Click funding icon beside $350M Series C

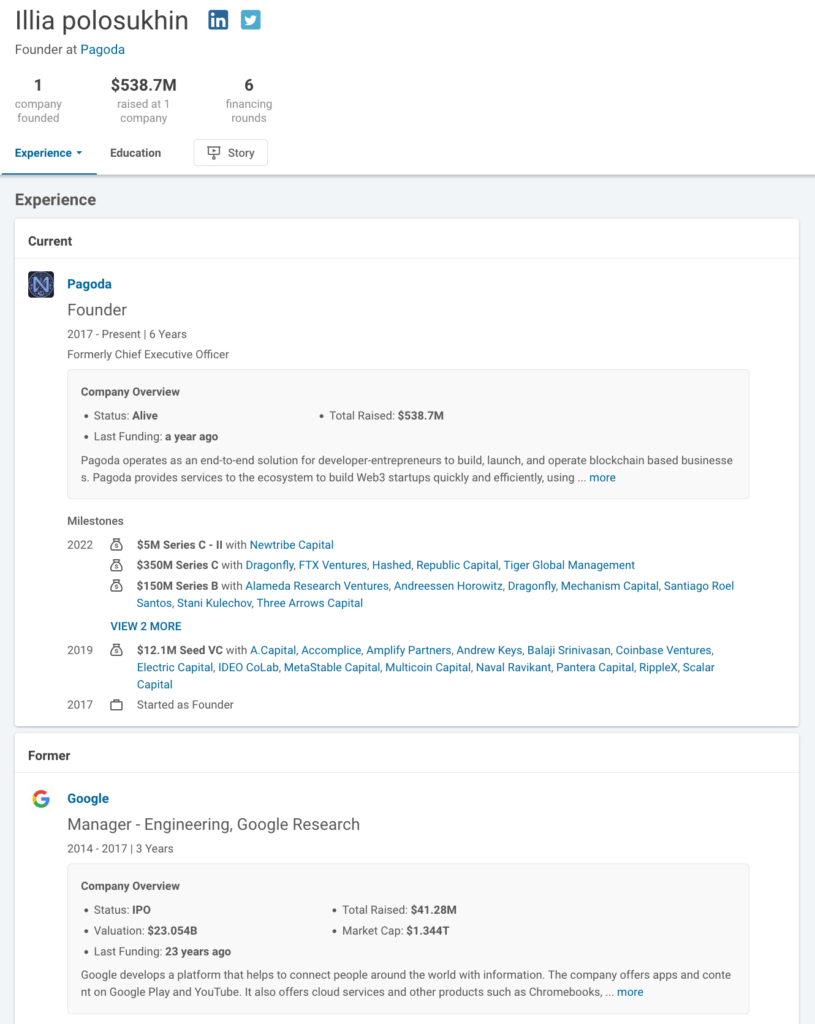(116, 565)
